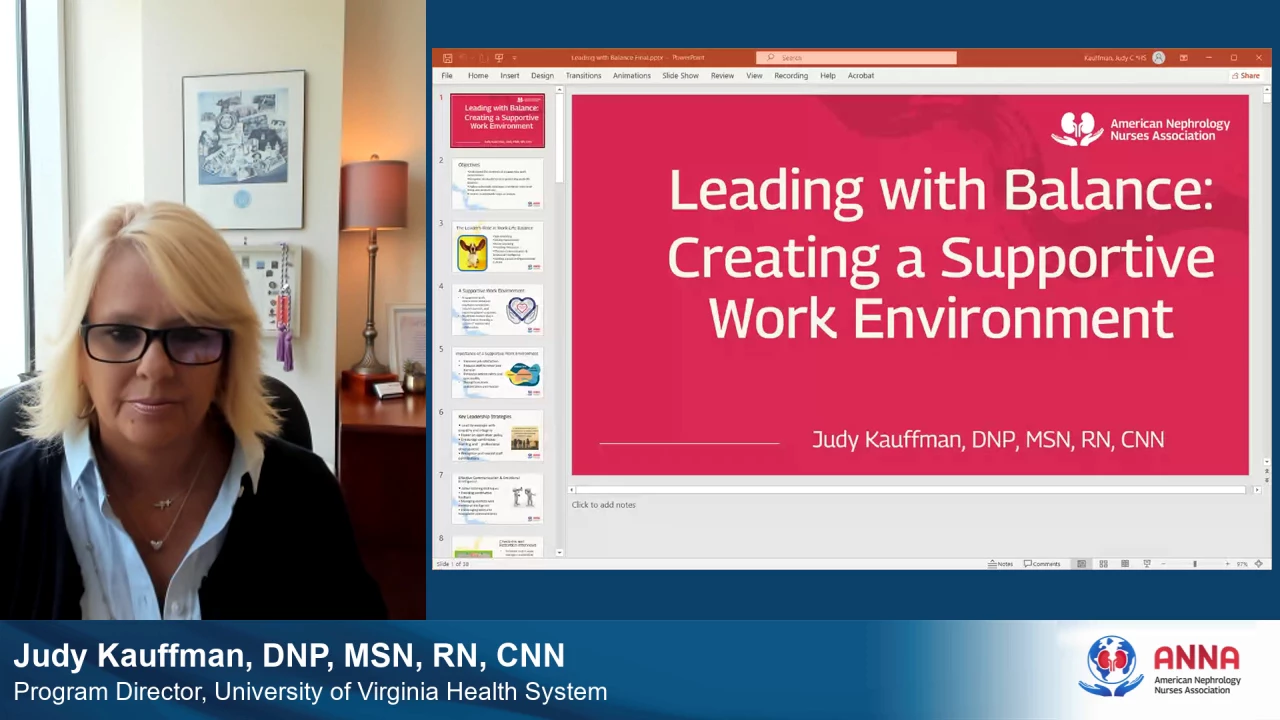Viewport: 1280px width, 720px height.
Task: Open the Review ribbon tab
Action: pyautogui.click(x=722, y=76)
